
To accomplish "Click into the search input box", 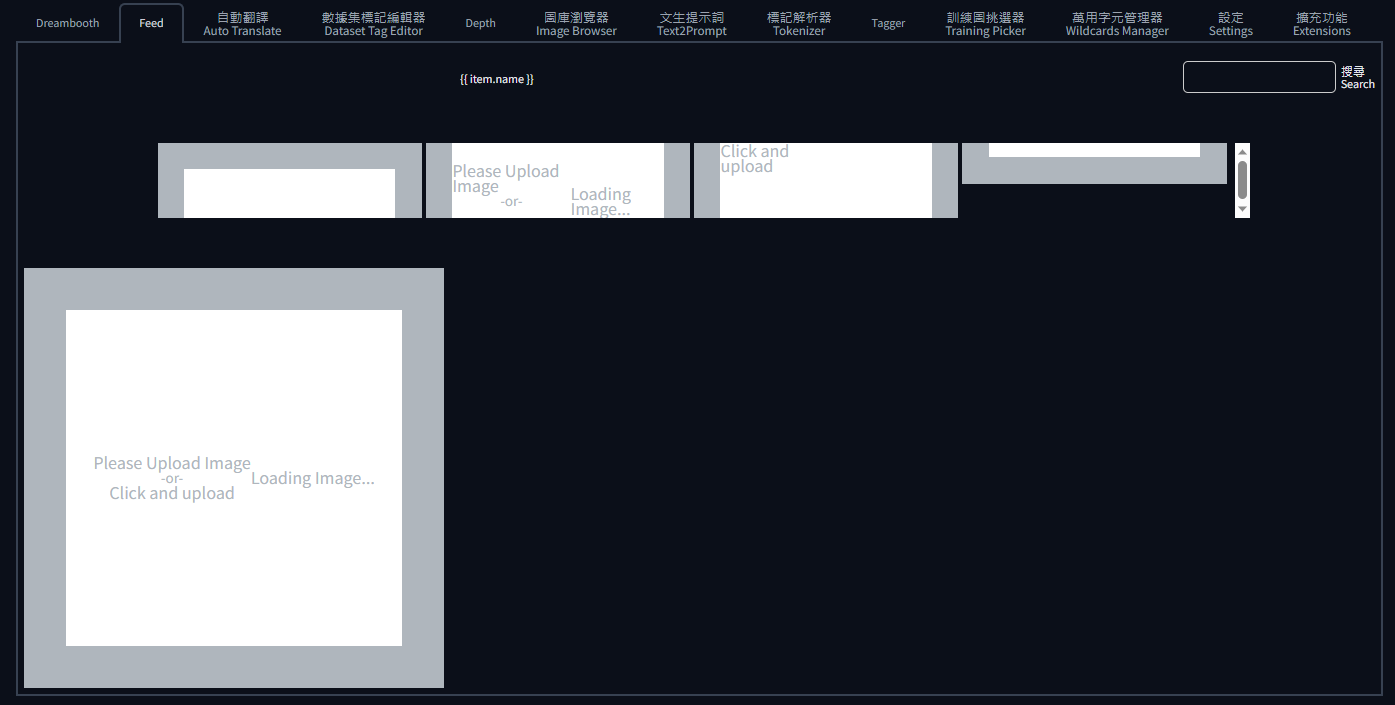I will [x=1259, y=77].
